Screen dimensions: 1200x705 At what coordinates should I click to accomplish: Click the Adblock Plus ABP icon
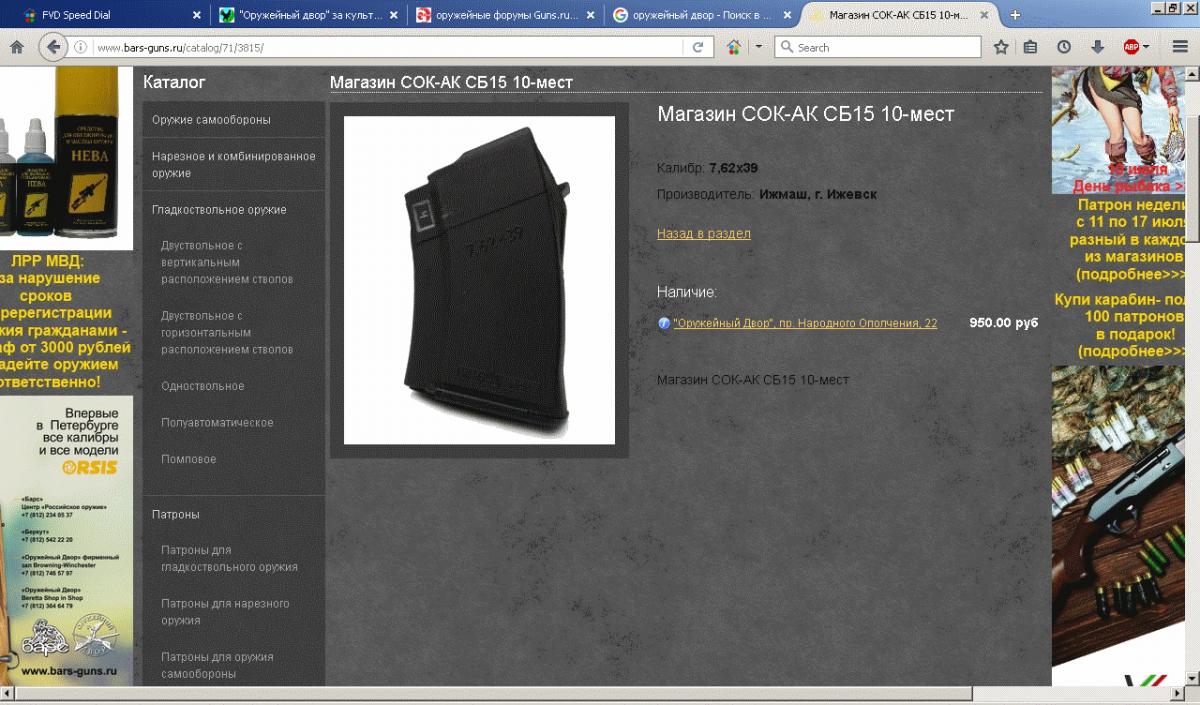1131,47
